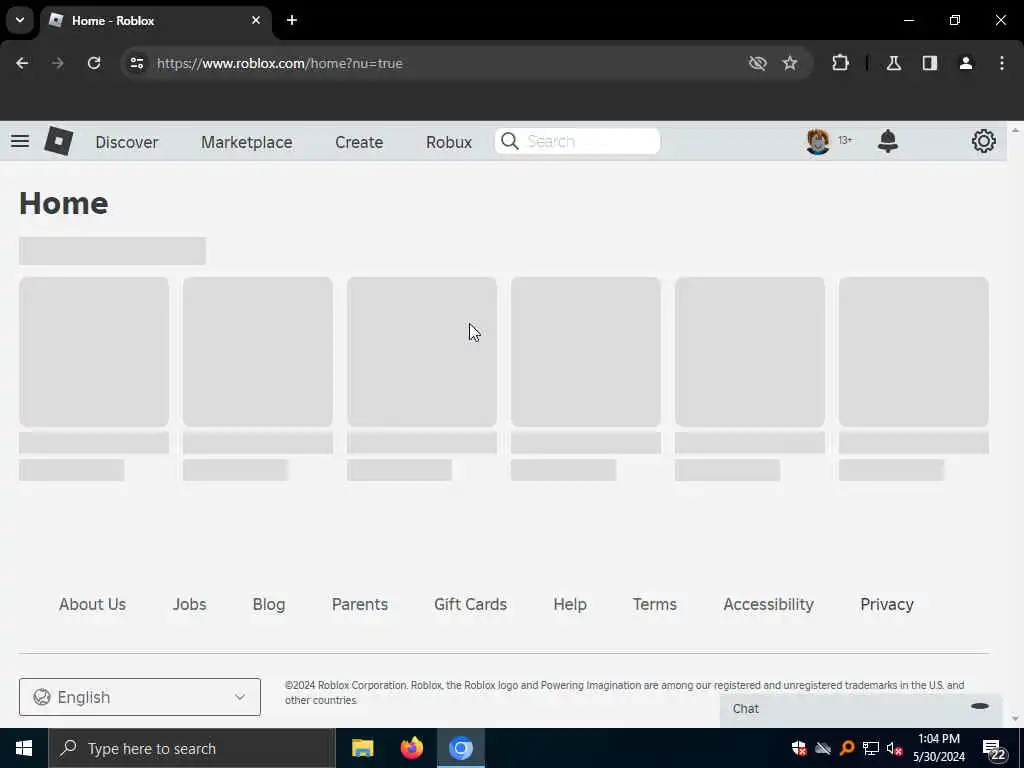Viewport: 1024px width, 768px height.
Task: Click the browser address bar URL
Action: click(x=280, y=63)
